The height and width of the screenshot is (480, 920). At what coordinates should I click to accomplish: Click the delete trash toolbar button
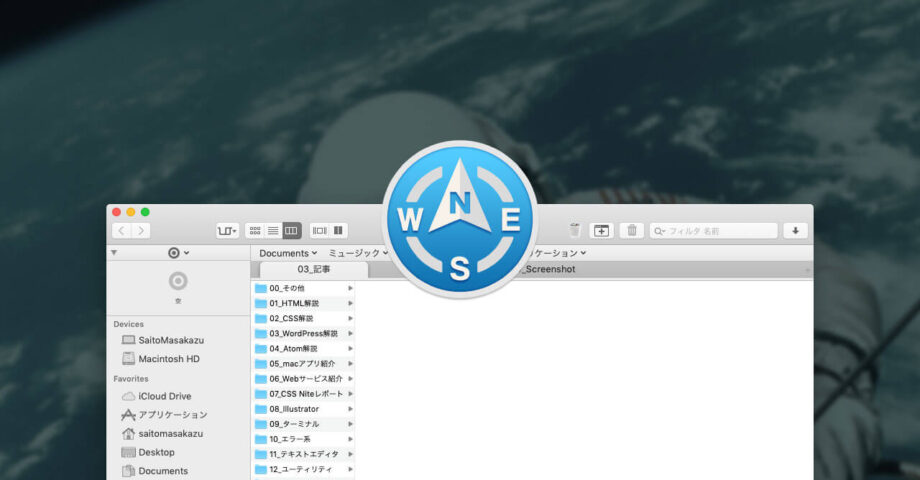(x=632, y=231)
